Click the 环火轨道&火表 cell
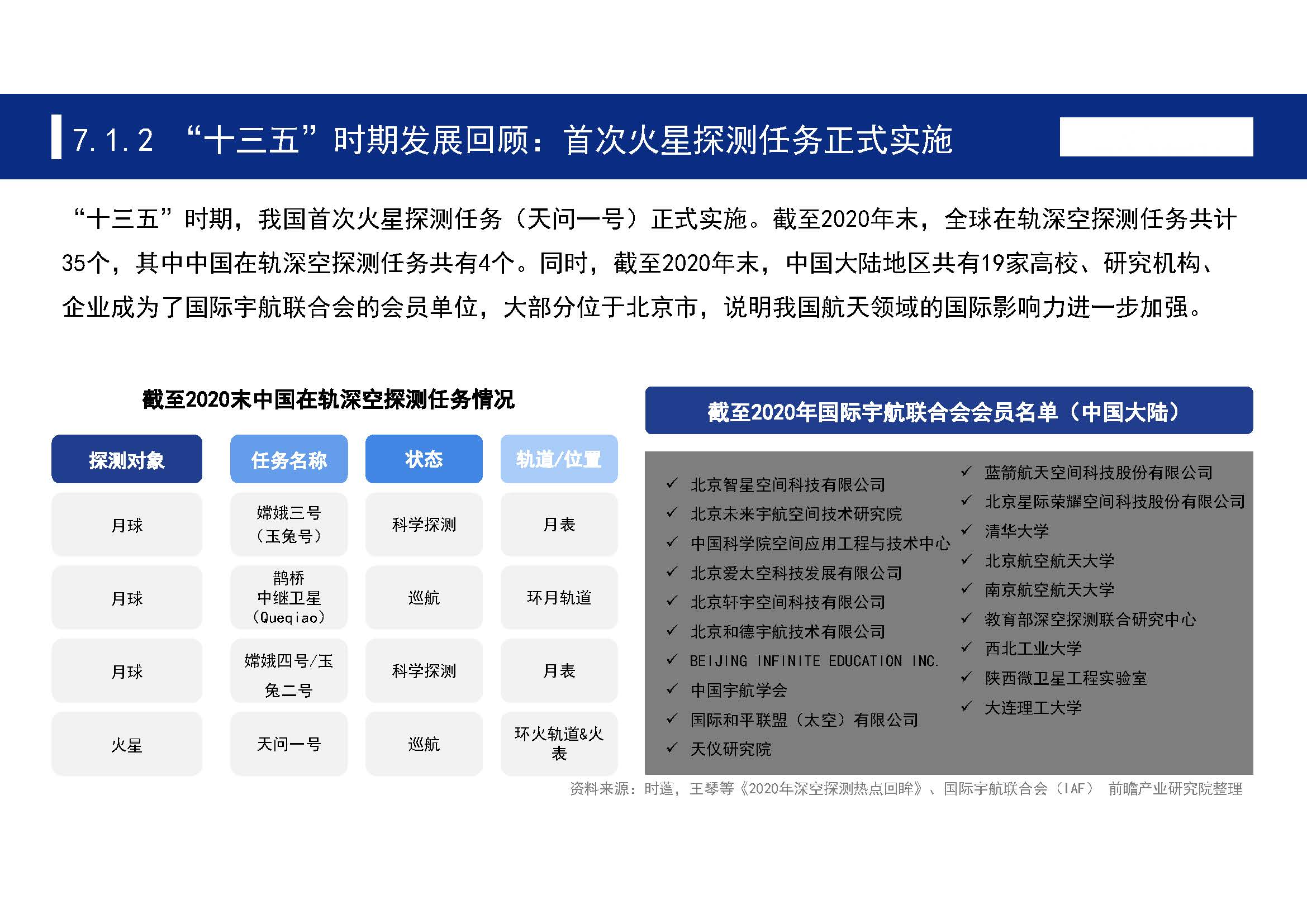 tap(559, 744)
